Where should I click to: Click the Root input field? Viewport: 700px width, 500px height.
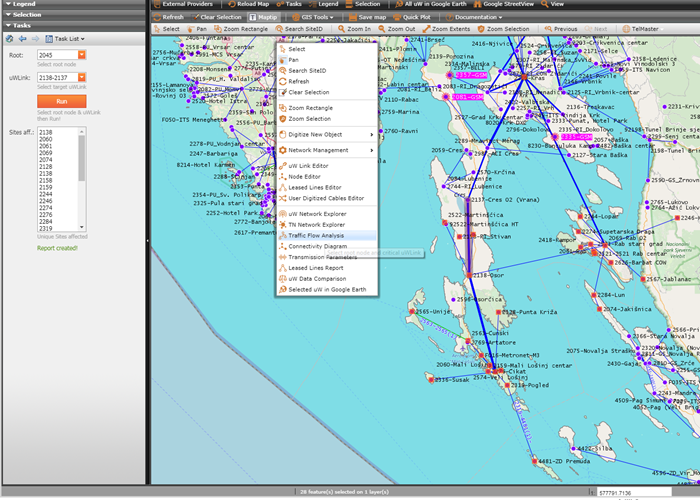58,55
